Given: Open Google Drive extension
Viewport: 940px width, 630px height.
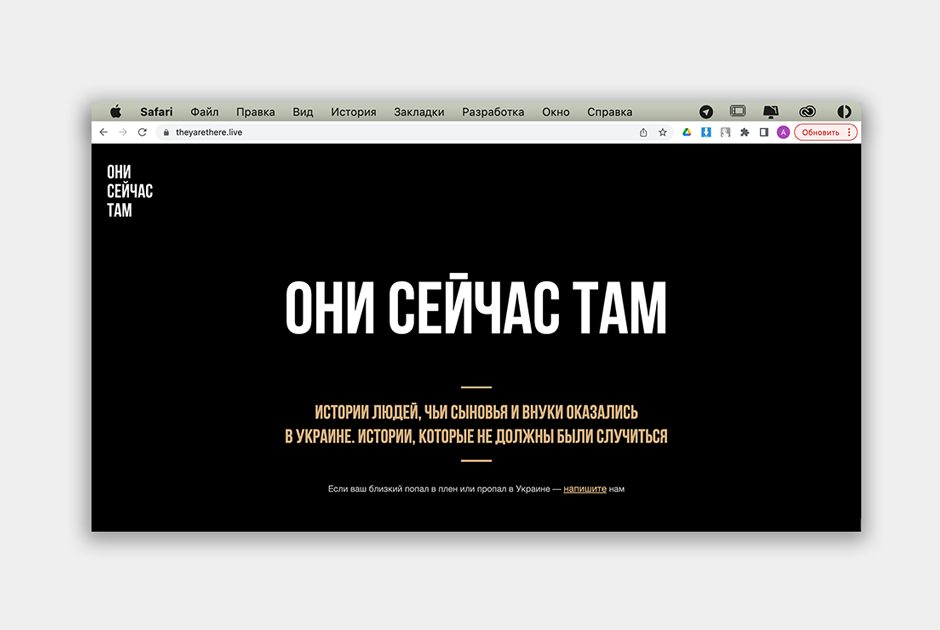Looking at the screenshot, I should point(687,132).
